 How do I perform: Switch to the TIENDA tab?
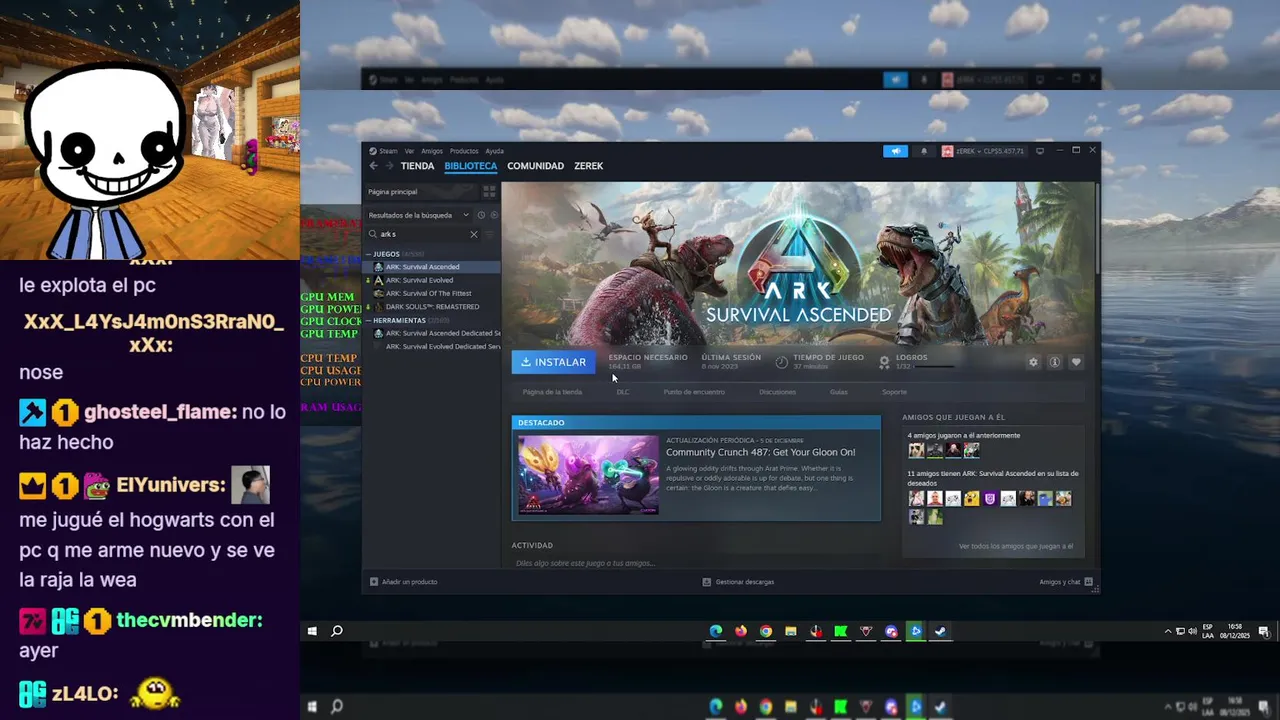pos(417,166)
